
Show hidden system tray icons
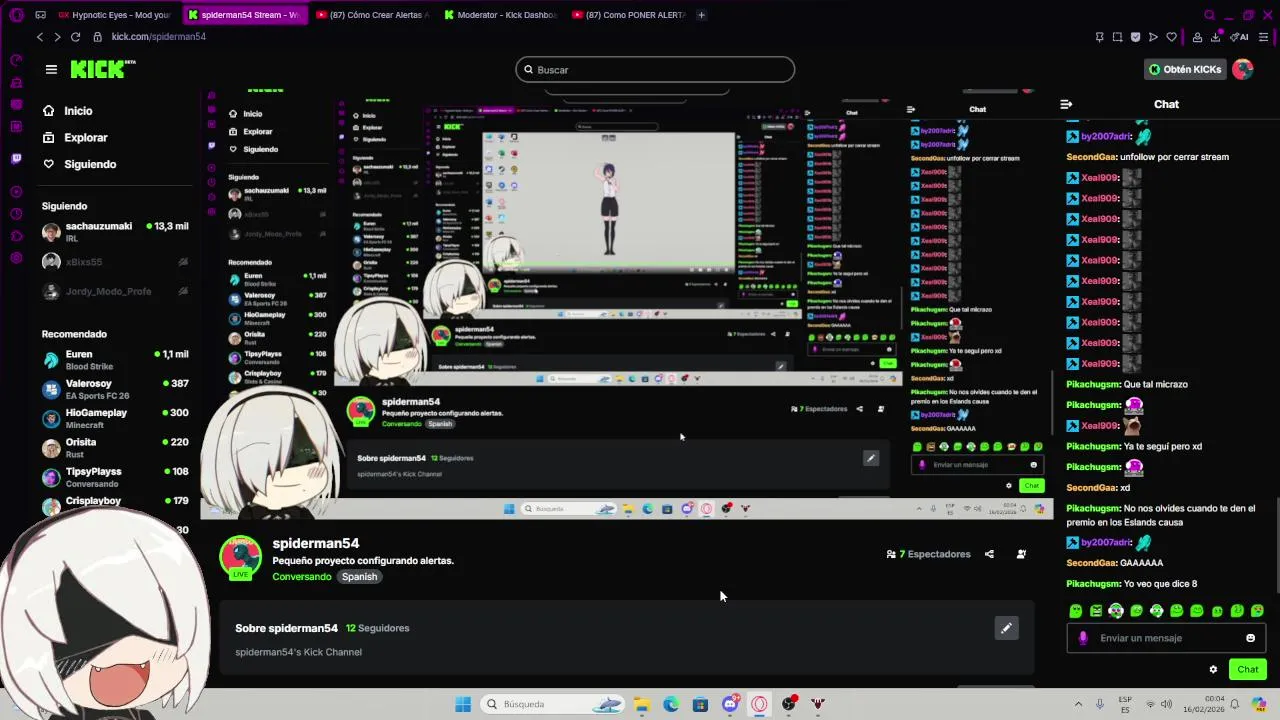coord(1078,704)
